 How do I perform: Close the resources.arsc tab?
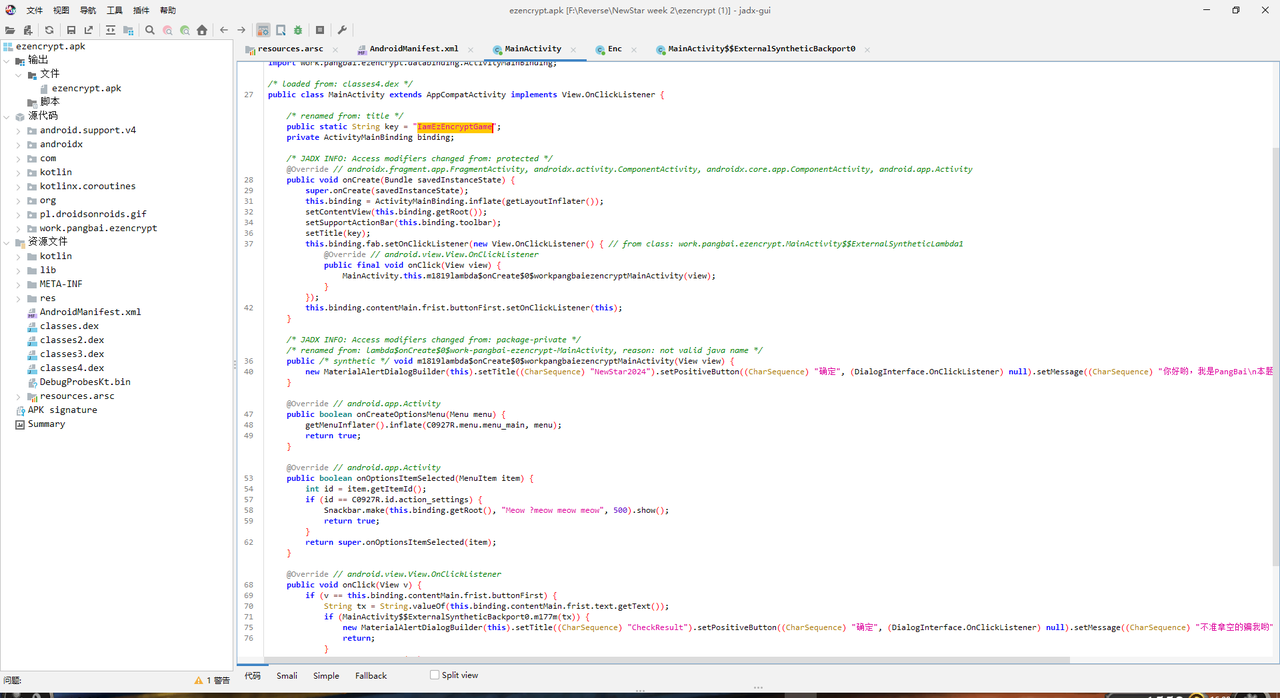pyautogui.click(x=335, y=49)
